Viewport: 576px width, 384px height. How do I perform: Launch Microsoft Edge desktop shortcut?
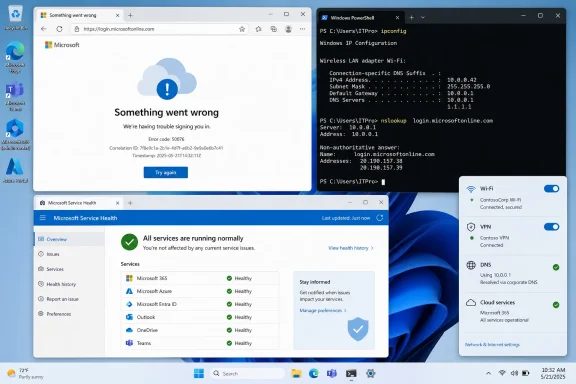coord(15,58)
